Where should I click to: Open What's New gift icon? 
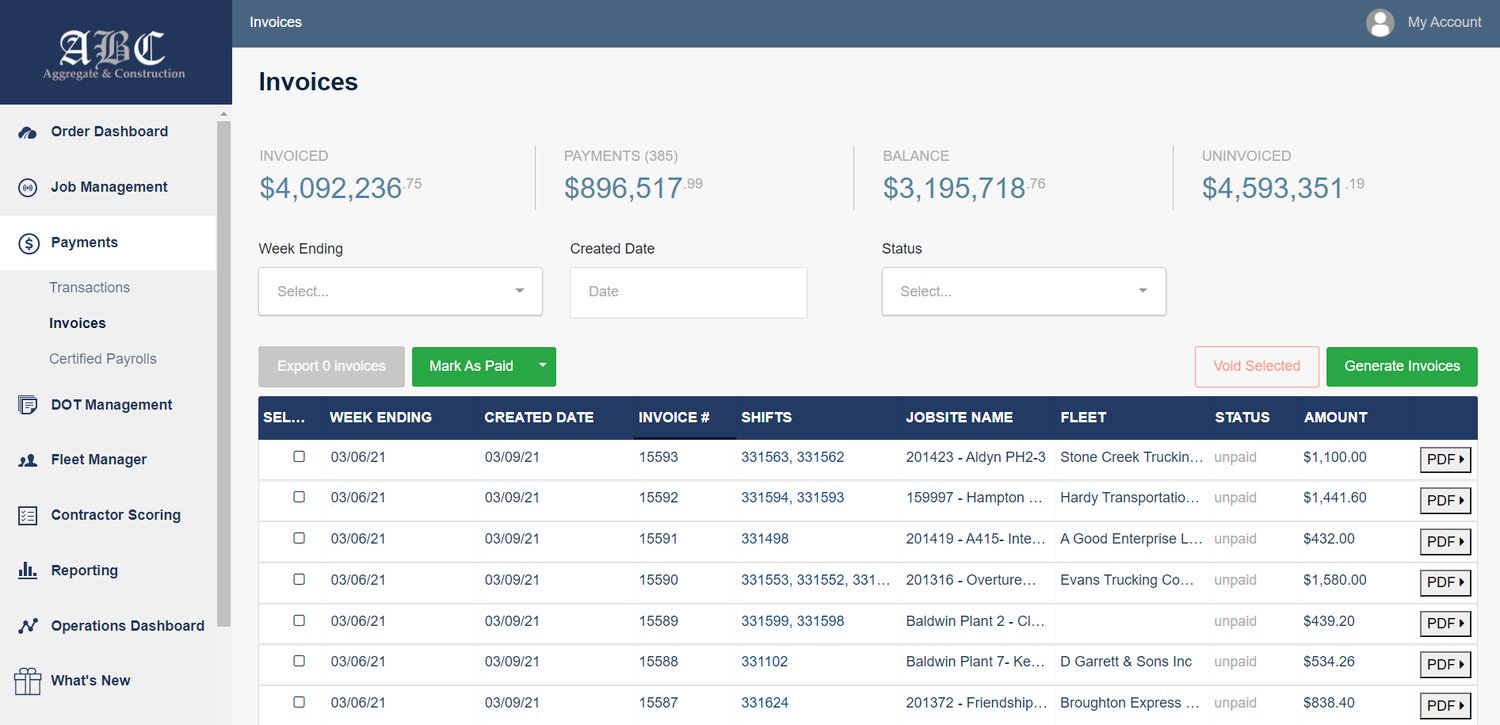point(28,681)
